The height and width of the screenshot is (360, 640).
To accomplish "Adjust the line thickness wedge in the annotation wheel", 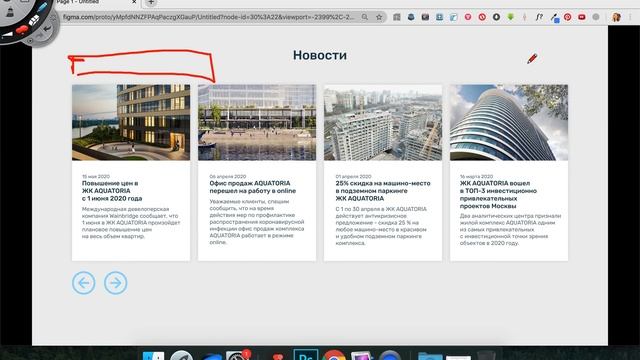I will [7, 35].
